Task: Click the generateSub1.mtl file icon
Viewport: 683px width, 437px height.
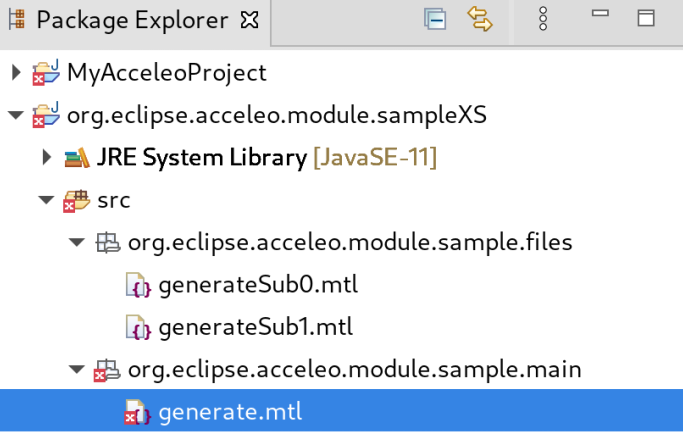Action: (x=138, y=327)
